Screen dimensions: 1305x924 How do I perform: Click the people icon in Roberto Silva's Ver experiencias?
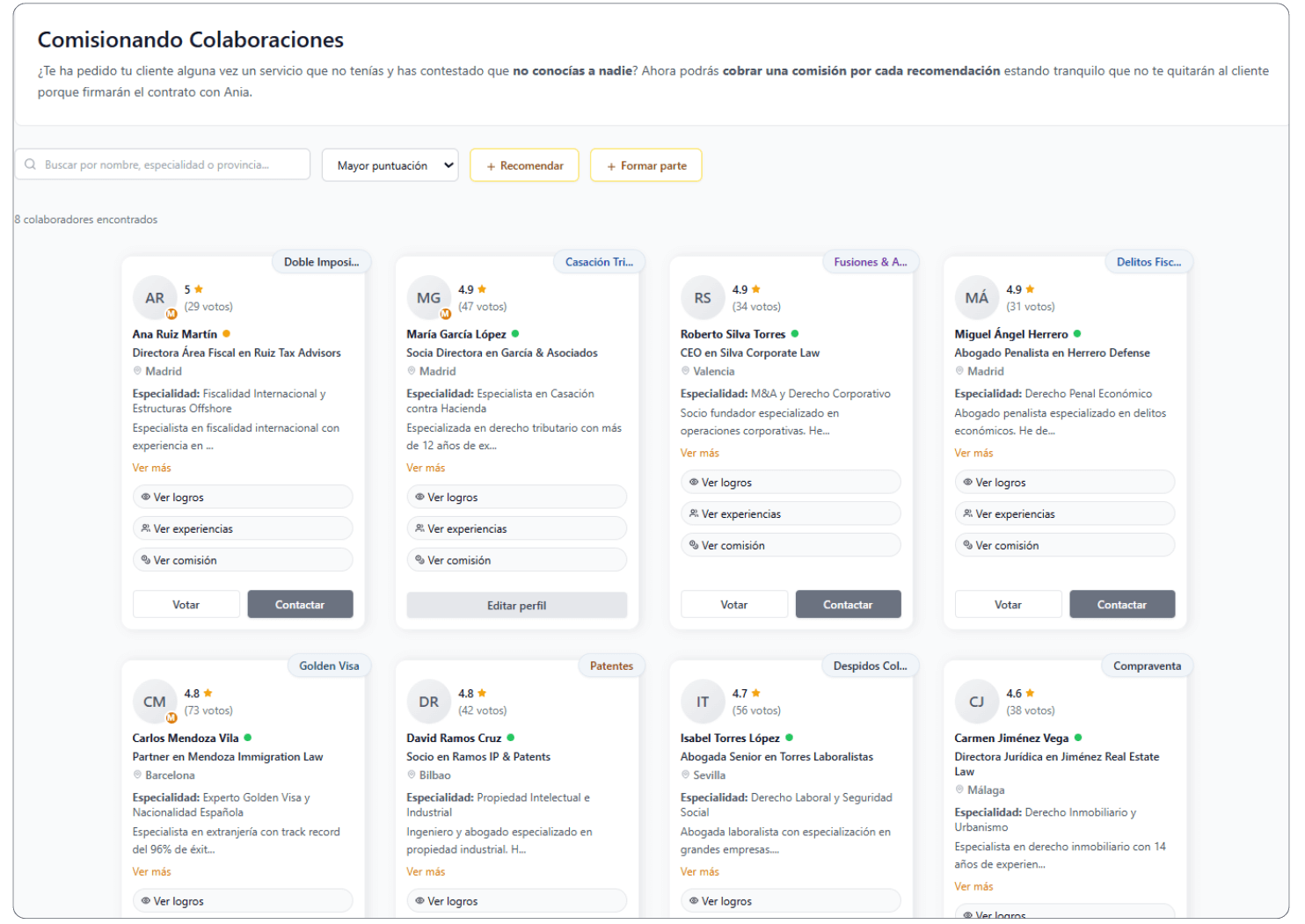click(694, 513)
